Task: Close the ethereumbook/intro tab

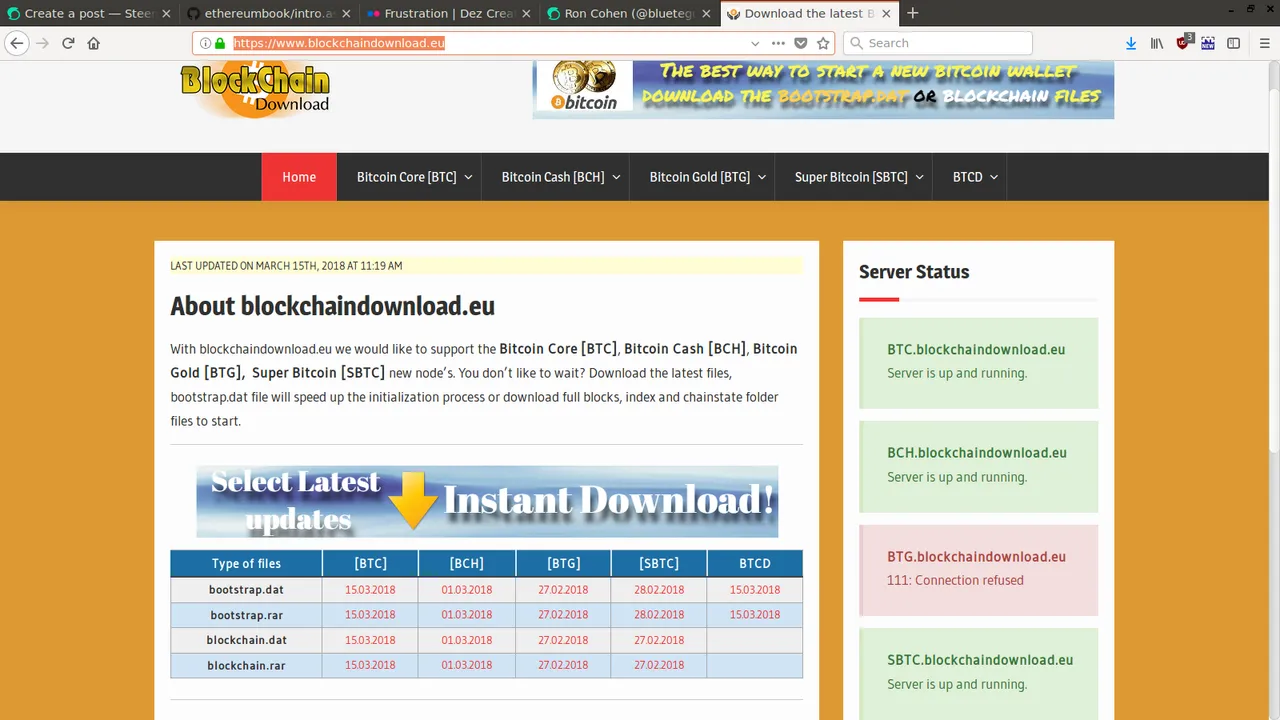Action: 346,14
